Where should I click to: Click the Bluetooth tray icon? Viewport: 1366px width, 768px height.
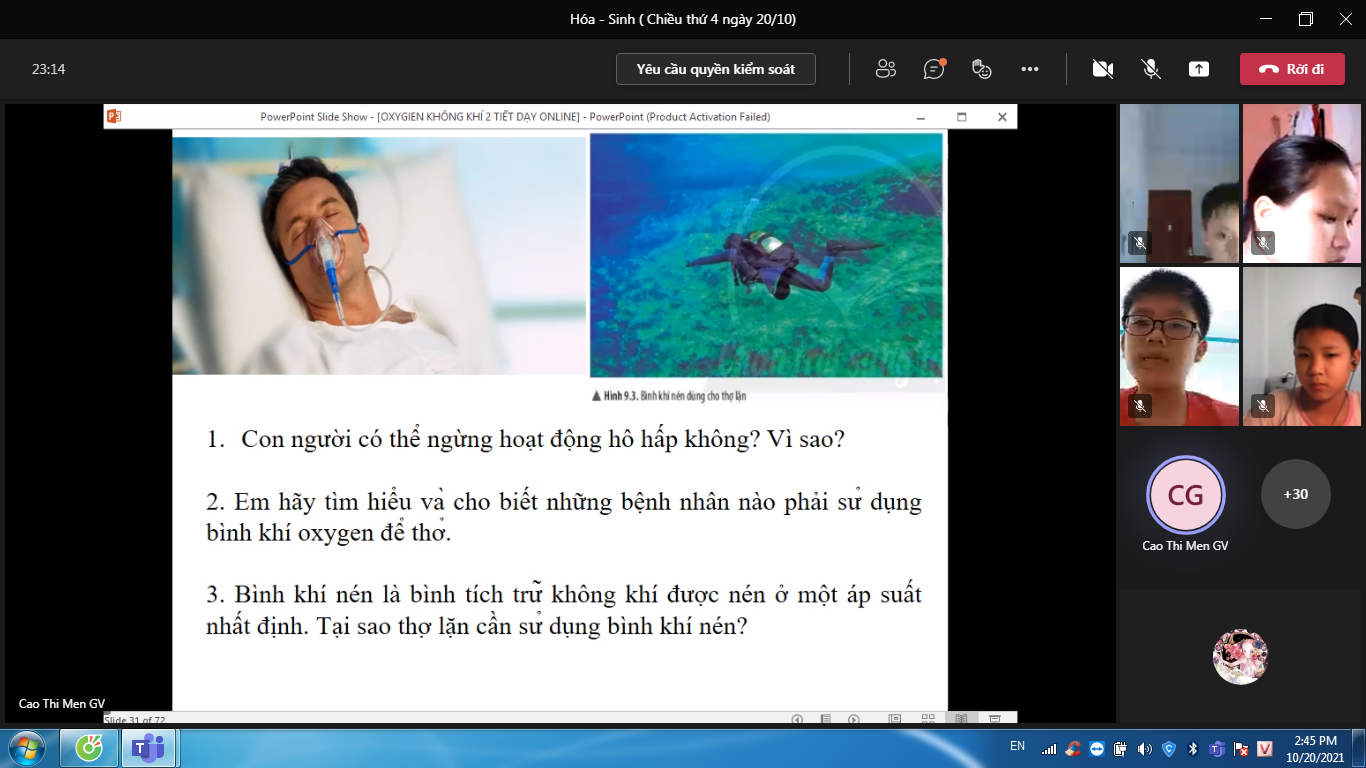point(1193,749)
